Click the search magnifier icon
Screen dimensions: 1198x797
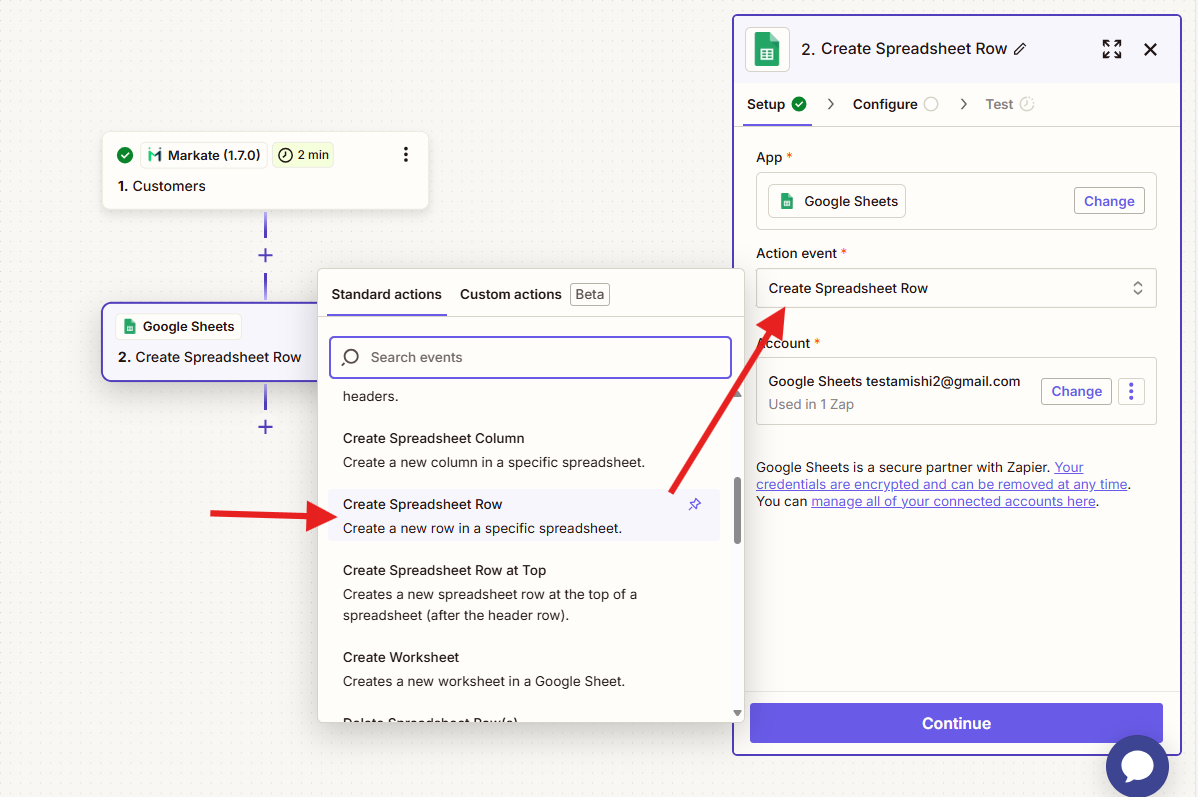point(351,357)
